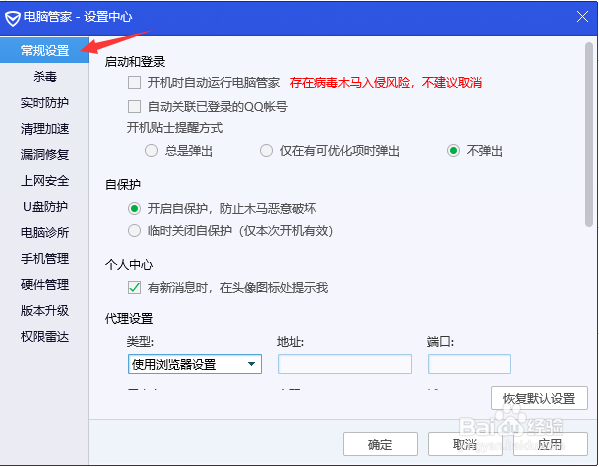Click the 自保护 section heading
Screen dimensions: 599x467
(123, 185)
